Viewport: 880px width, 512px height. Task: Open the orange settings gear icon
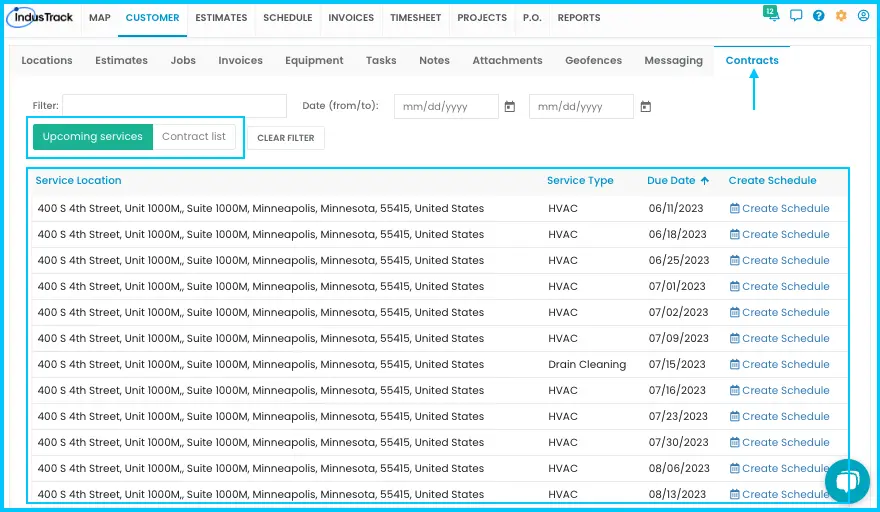[841, 16]
